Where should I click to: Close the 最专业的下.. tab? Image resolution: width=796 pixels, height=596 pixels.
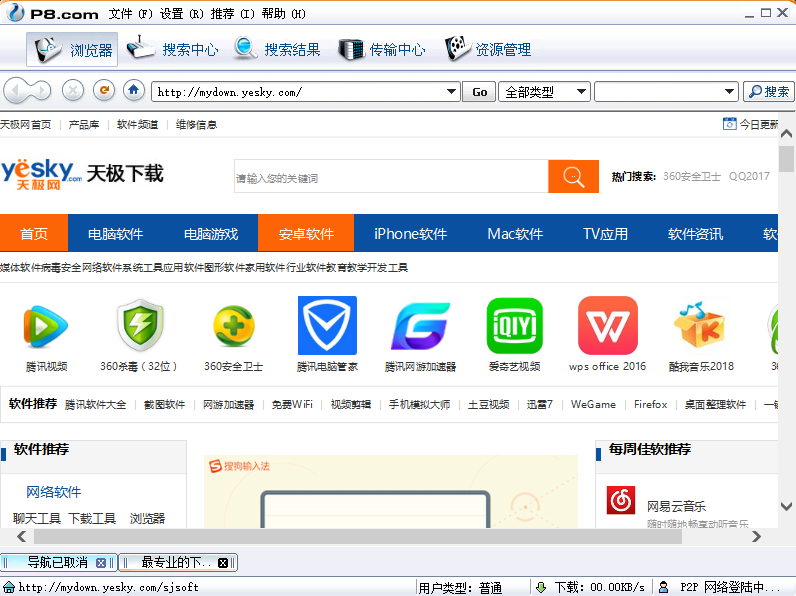(x=222, y=562)
